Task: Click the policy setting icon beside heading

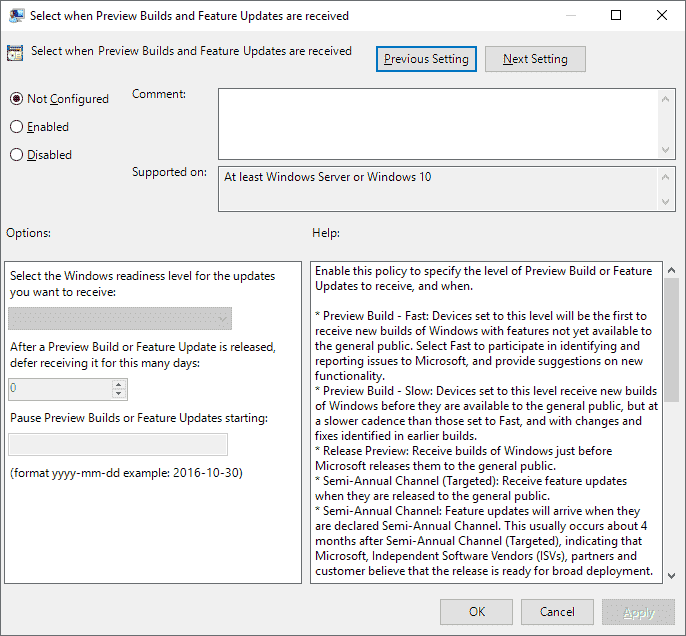Action: point(15,53)
